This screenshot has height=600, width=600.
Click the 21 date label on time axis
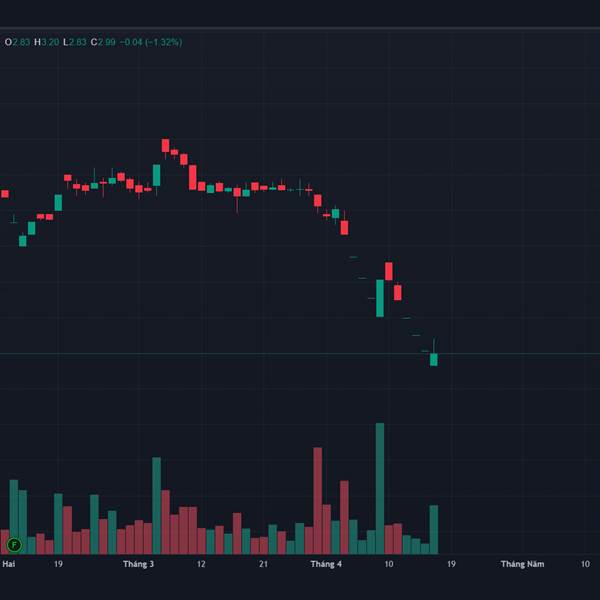click(x=263, y=564)
